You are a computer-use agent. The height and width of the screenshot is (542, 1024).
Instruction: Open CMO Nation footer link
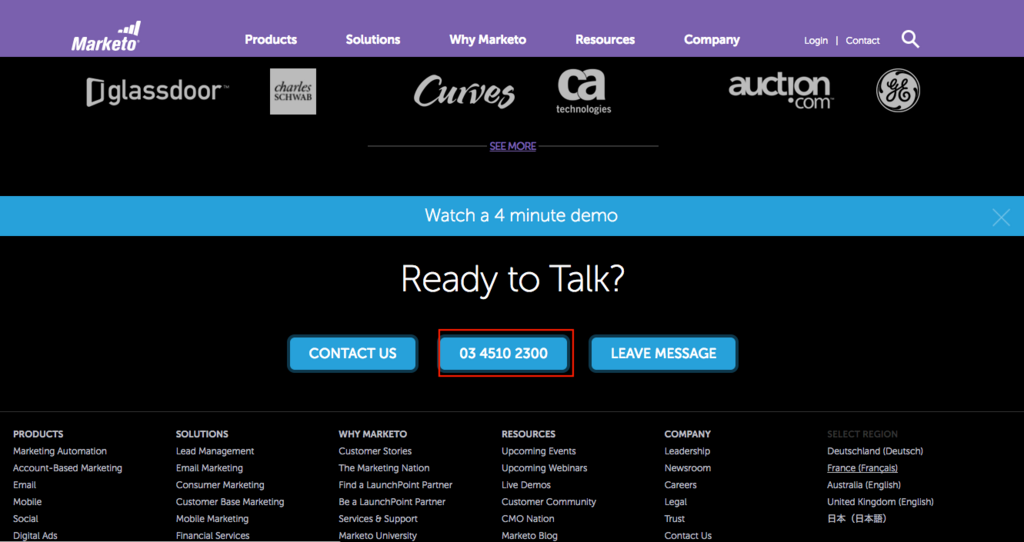pos(528,519)
